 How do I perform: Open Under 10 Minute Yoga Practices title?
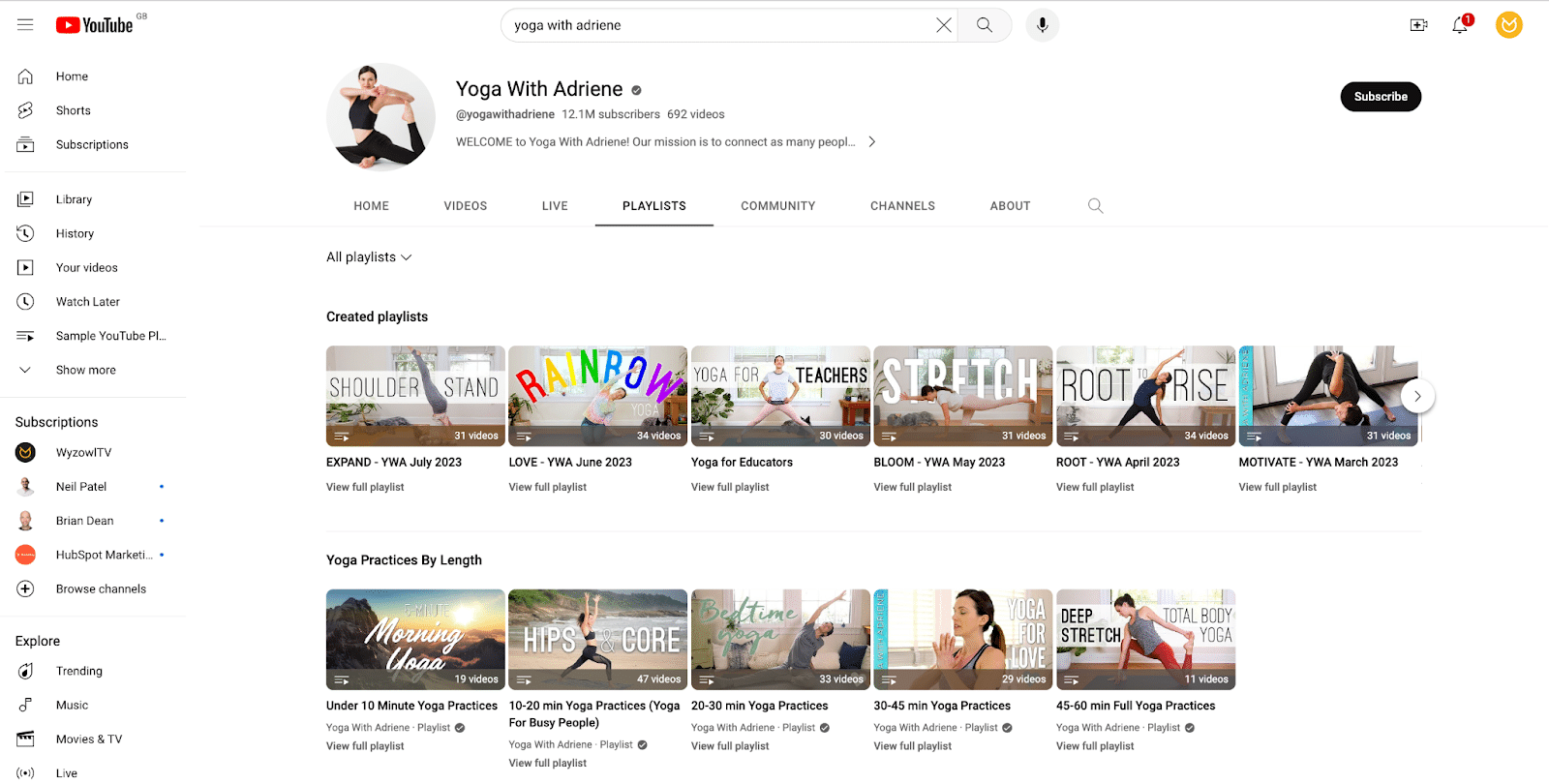[x=411, y=706]
